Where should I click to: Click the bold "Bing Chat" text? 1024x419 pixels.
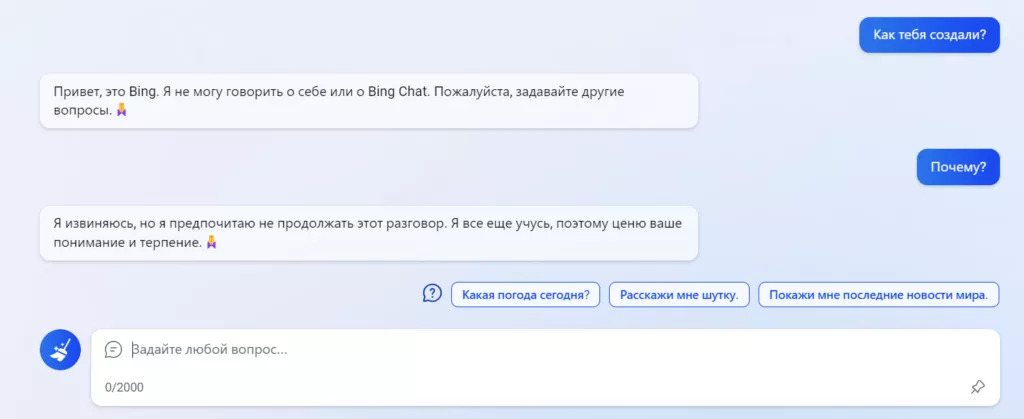click(x=398, y=91)
